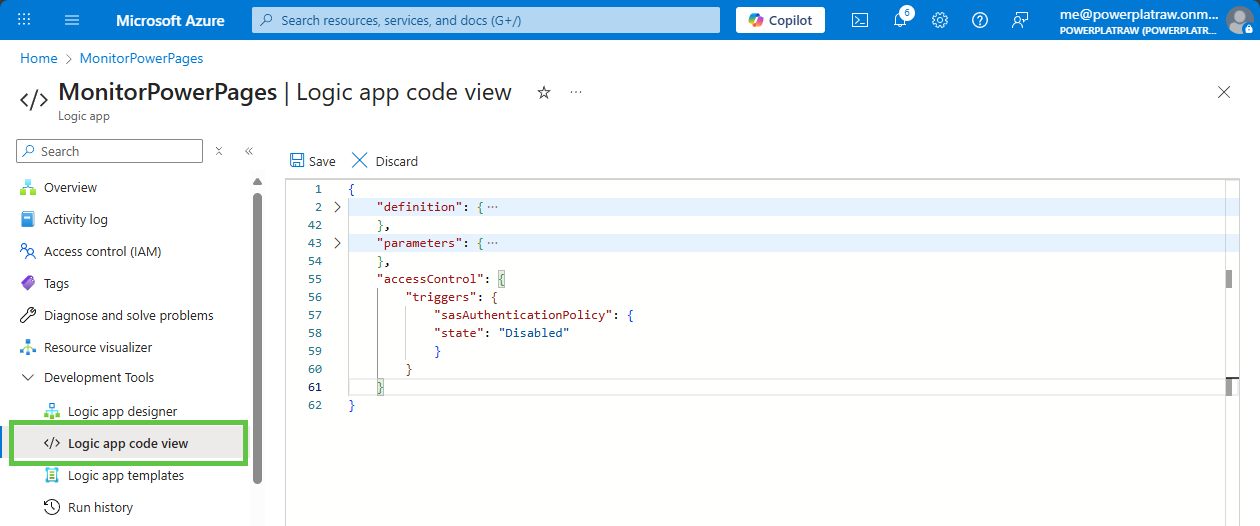Image resolution: width=1260 pixels, height=526 pixels.
Task: Open MonitorPowerPages breadcrumb link
Action: point(141,58)
